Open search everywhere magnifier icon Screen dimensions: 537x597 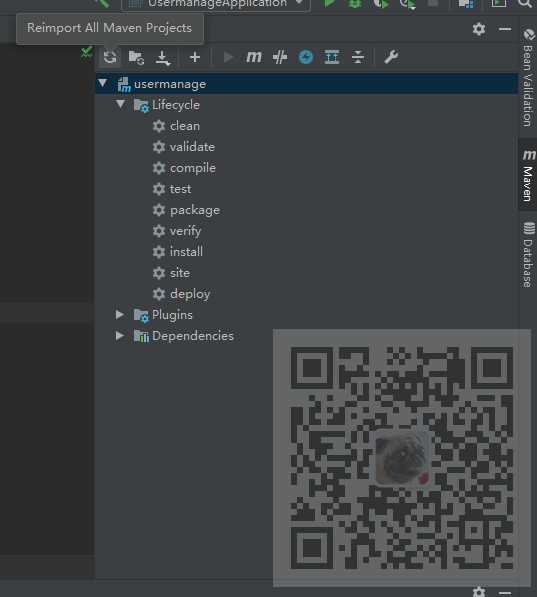pyautogui.click(x=526, y=3)
